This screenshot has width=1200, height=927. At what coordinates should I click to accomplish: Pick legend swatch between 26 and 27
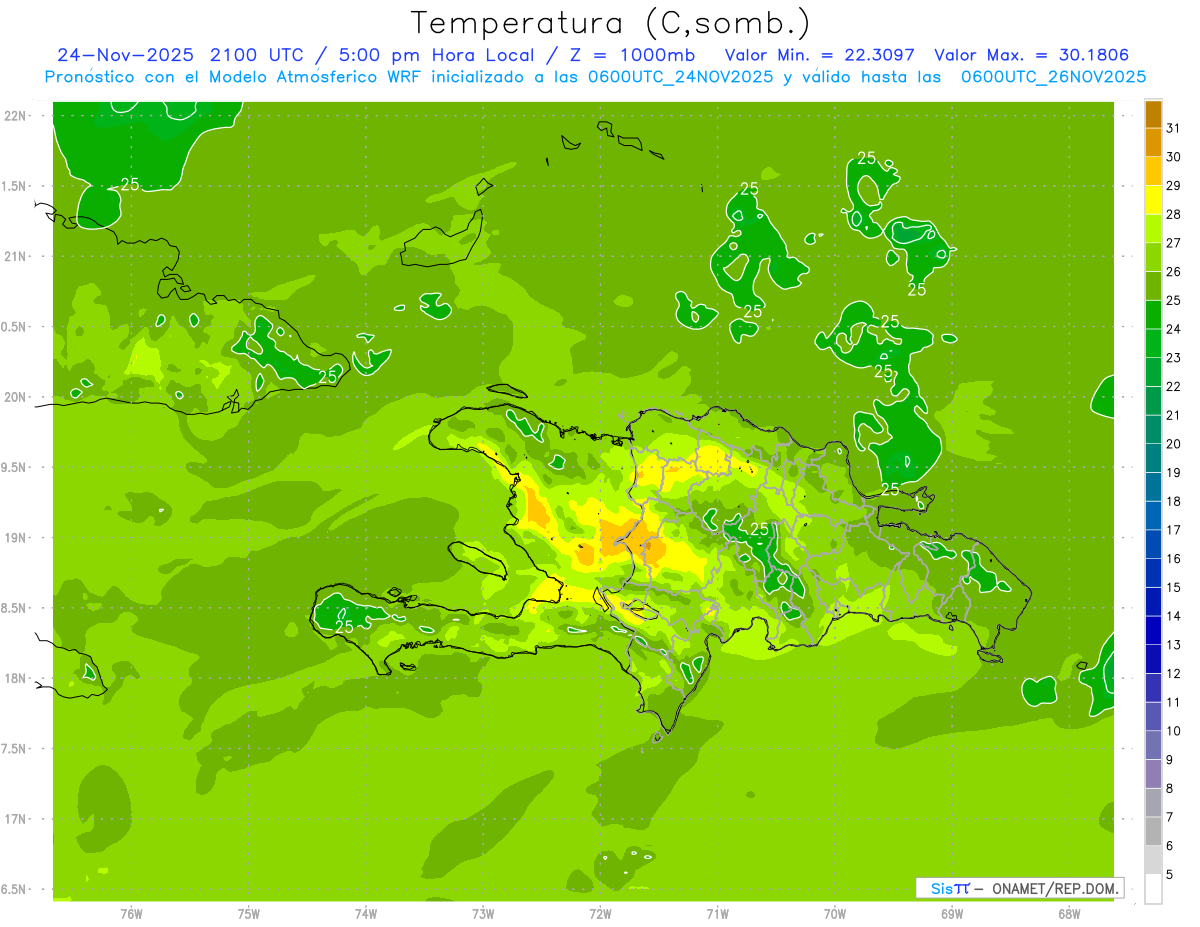point(1153,257)
